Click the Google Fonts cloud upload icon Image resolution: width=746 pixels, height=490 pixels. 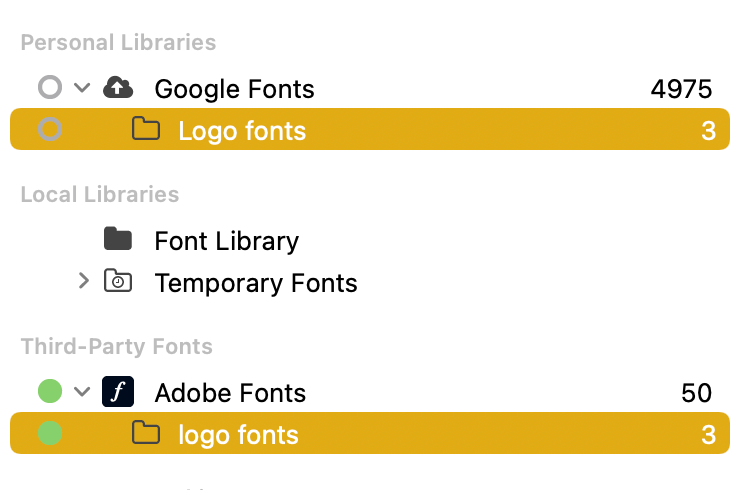[118, 88]
